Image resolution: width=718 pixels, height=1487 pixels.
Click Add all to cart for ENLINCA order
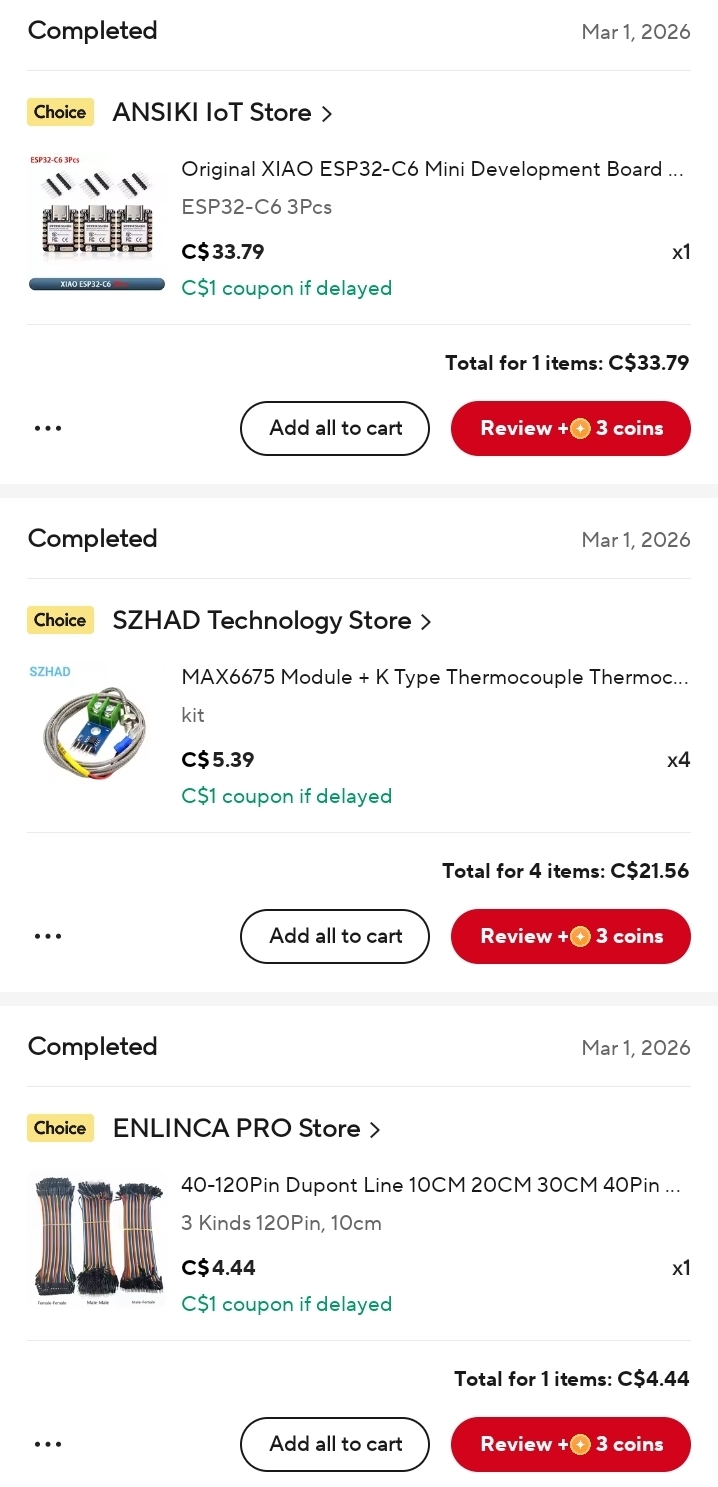334,1444
